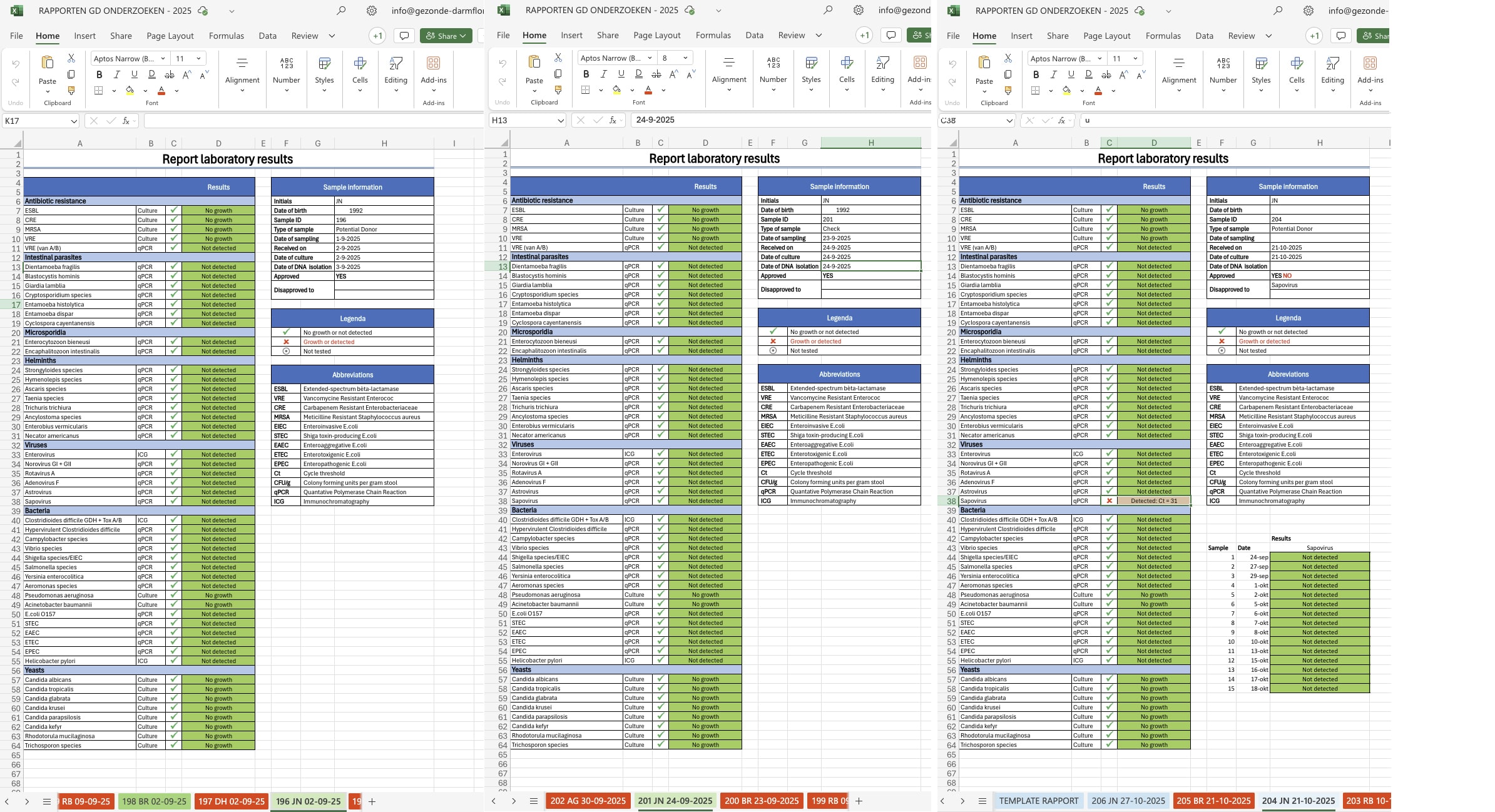The width and height of the screenshot is (1495, 812).
Task: Click Bold in the window with K17 selected
Action: click(x=99, y=74)
